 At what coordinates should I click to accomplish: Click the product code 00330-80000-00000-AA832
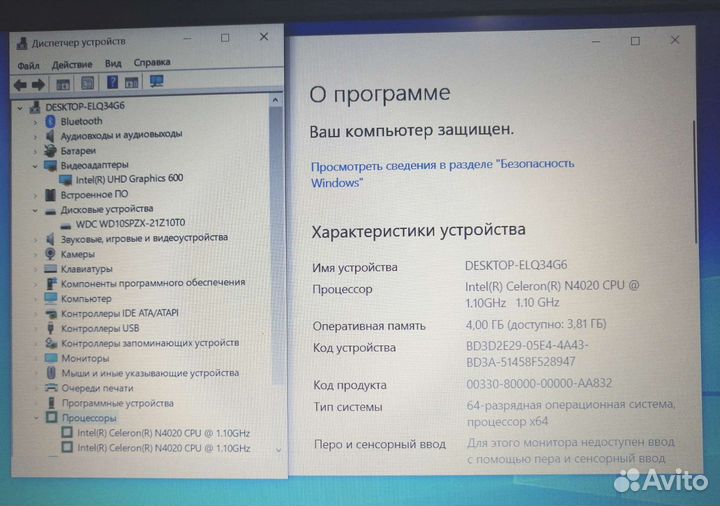click(539, 383)
